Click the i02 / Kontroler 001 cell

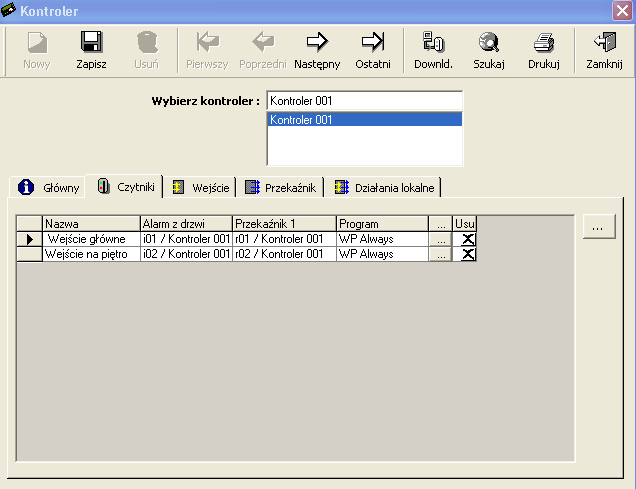click(x=186, y=254)
